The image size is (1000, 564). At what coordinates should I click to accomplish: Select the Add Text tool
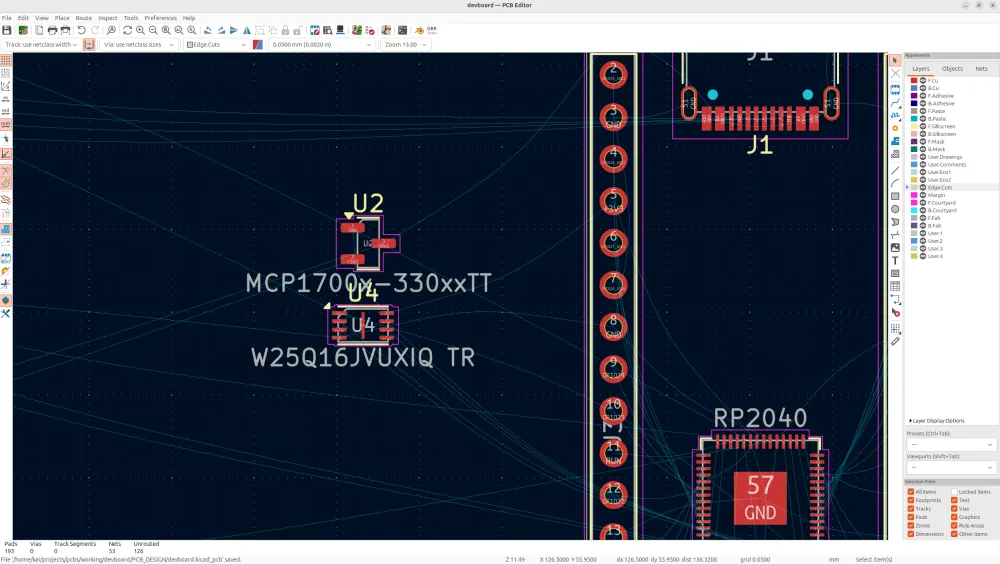point(895,260)
